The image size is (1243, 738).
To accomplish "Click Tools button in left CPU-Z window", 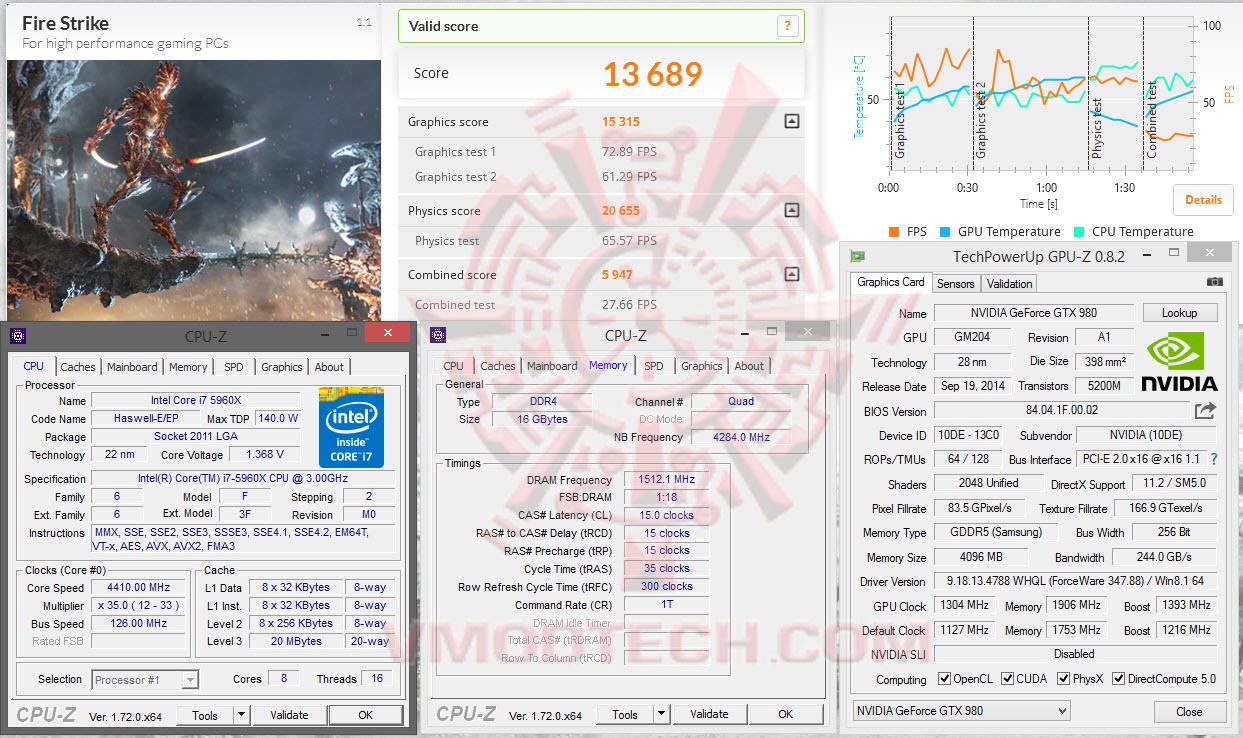I will coord(205,715).
